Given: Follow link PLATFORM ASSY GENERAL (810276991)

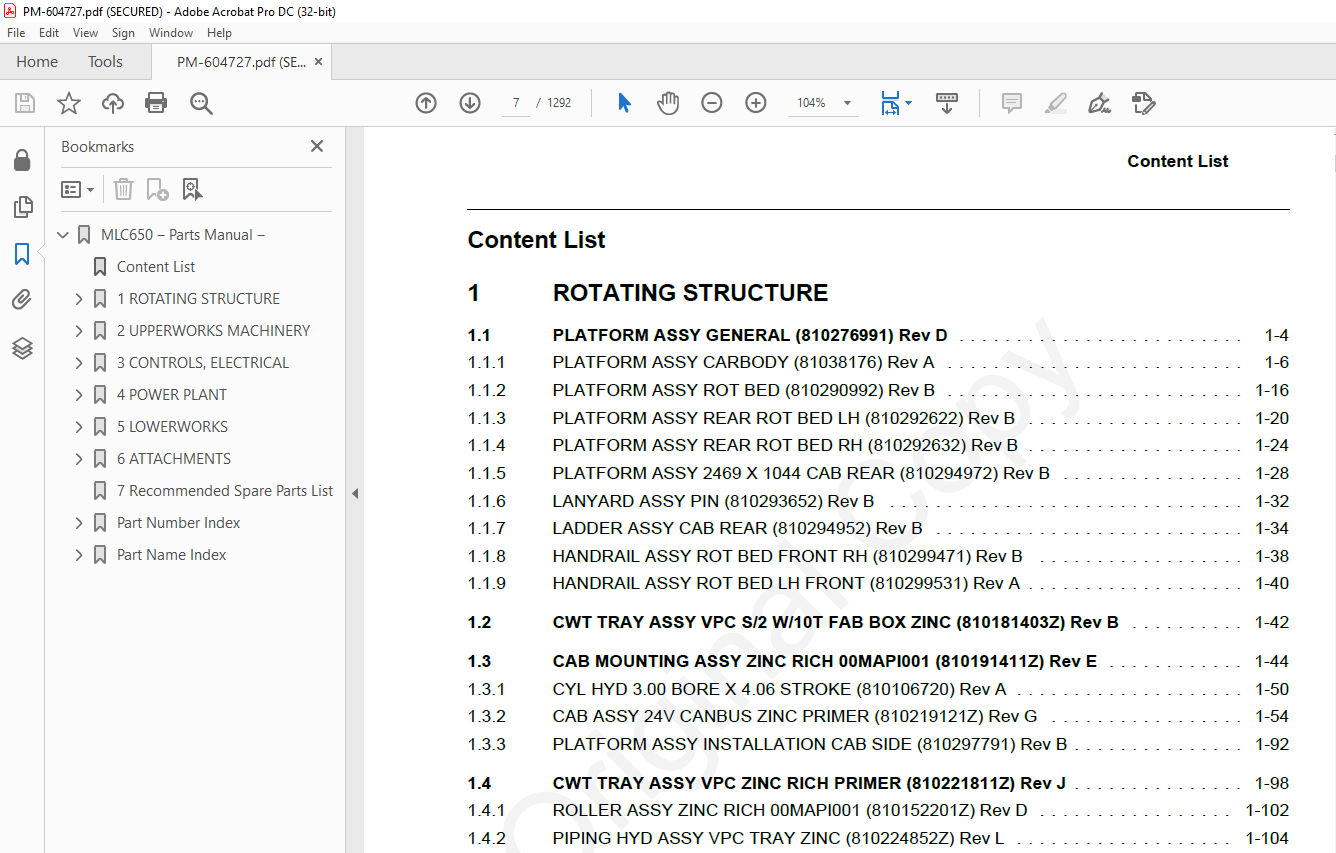Looking at the screenshot, I should pos(750,335).
